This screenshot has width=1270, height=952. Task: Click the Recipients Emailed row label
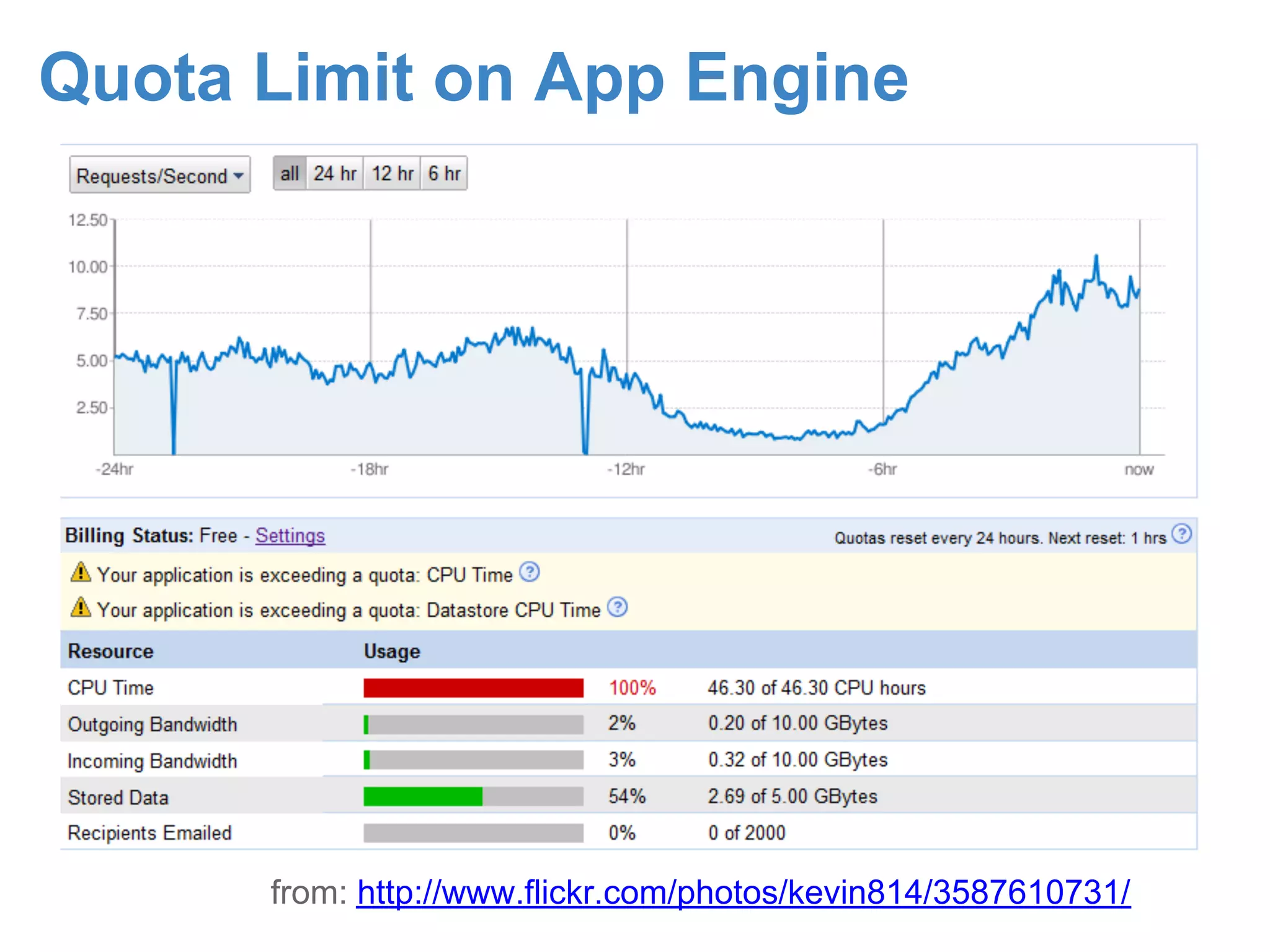pyautogui.click(x=149, y=833)
